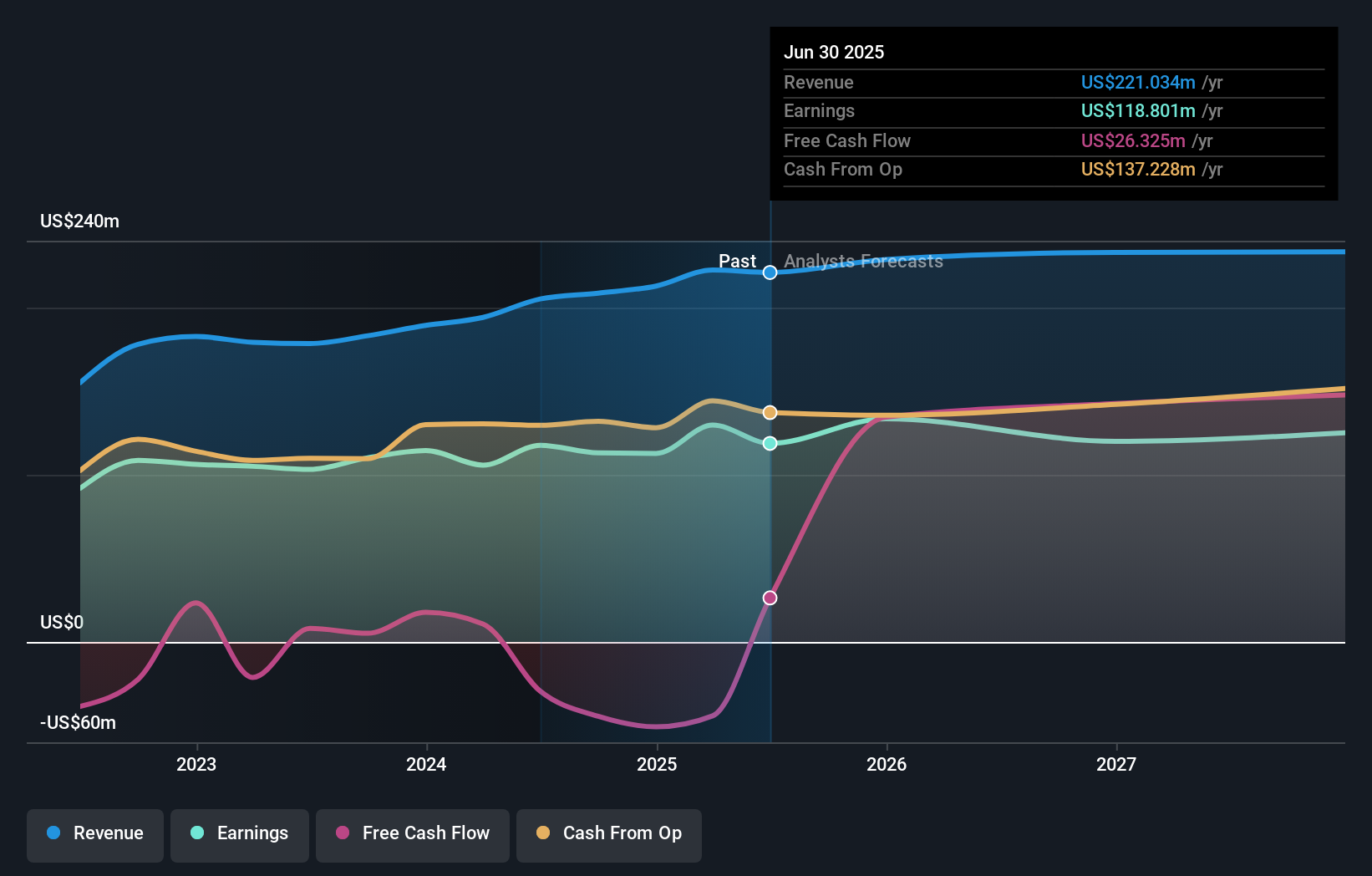This screenshot has height=876, width=1372.
Task: Expand the Analysts Forecasts region
Action: (862, 261)
